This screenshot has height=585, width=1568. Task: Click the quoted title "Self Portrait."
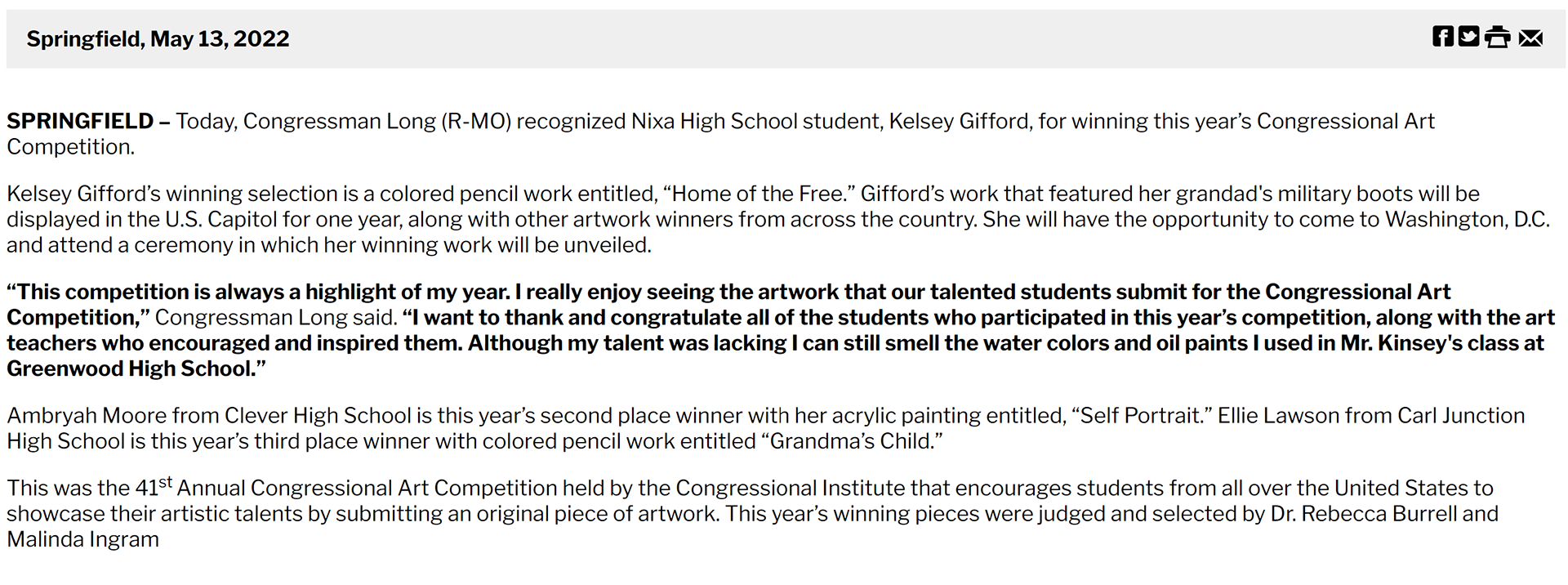pyautogui.click(x=1141, y=416)
